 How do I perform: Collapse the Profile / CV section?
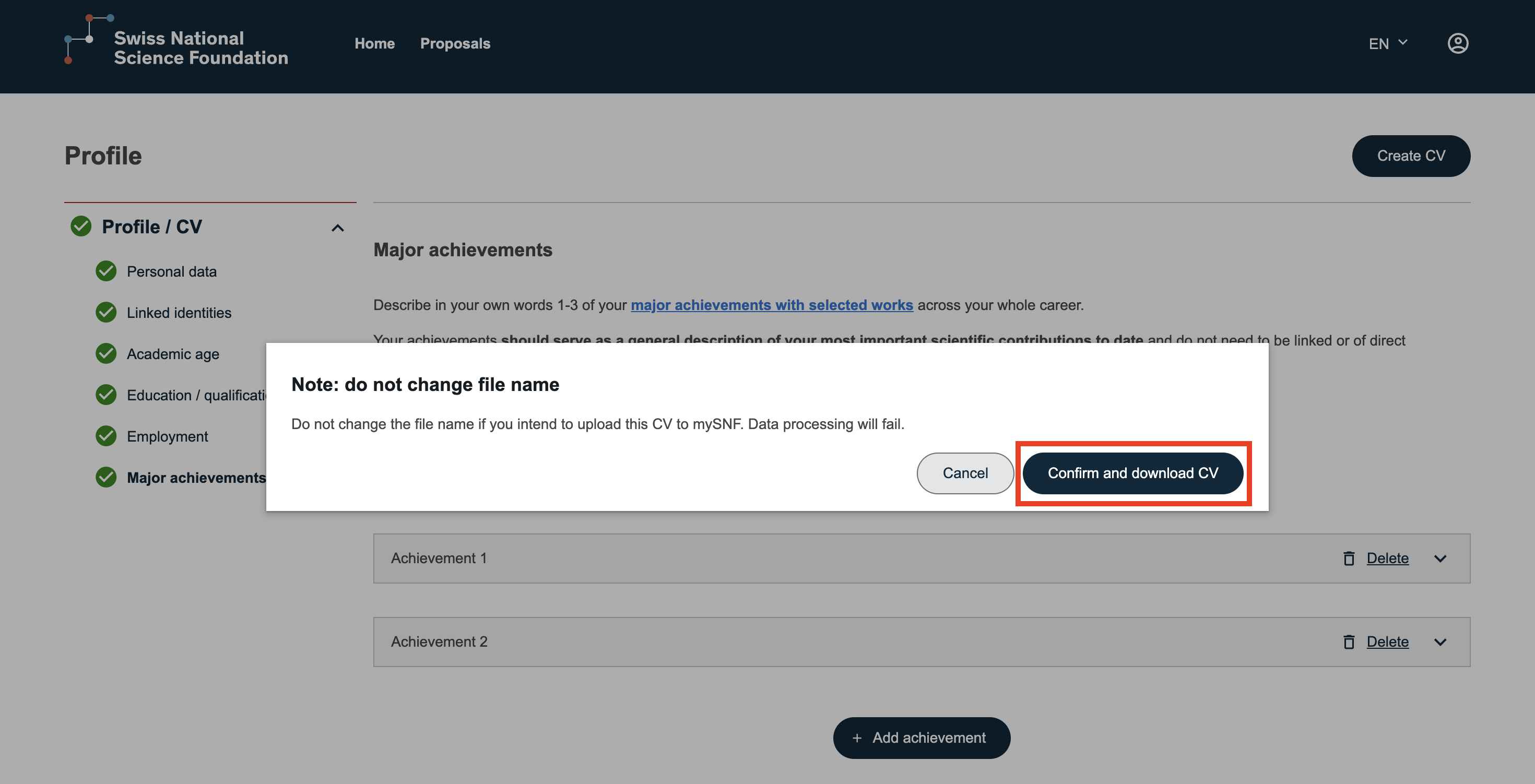point(337,228)
